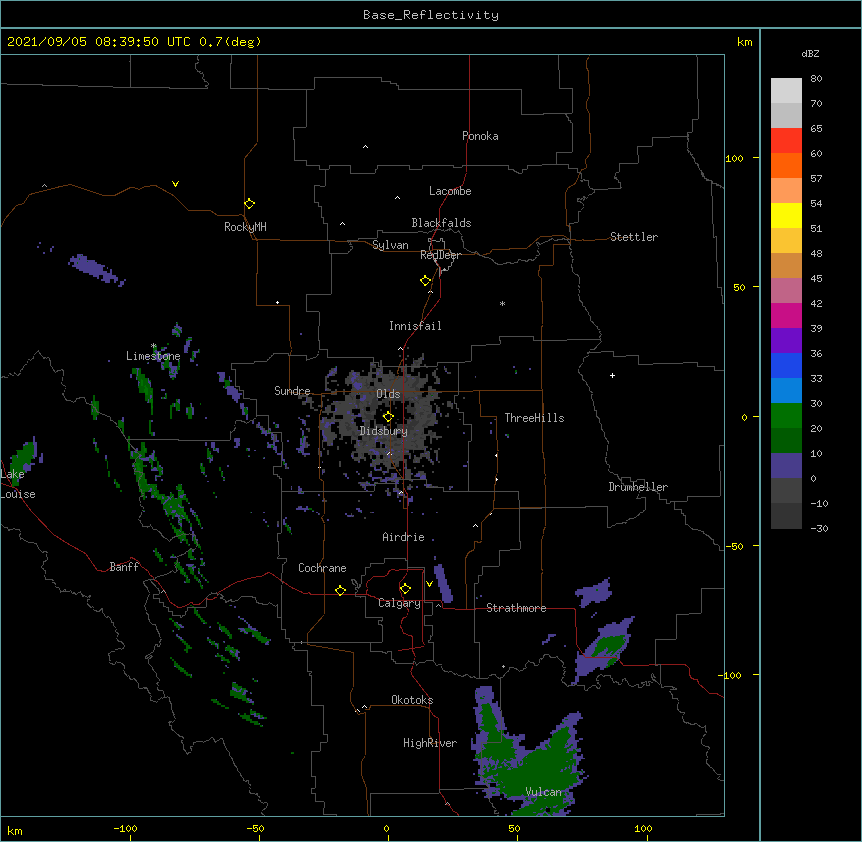
Task: Click the 65 dBZ red color swatch
Action: 786,140
